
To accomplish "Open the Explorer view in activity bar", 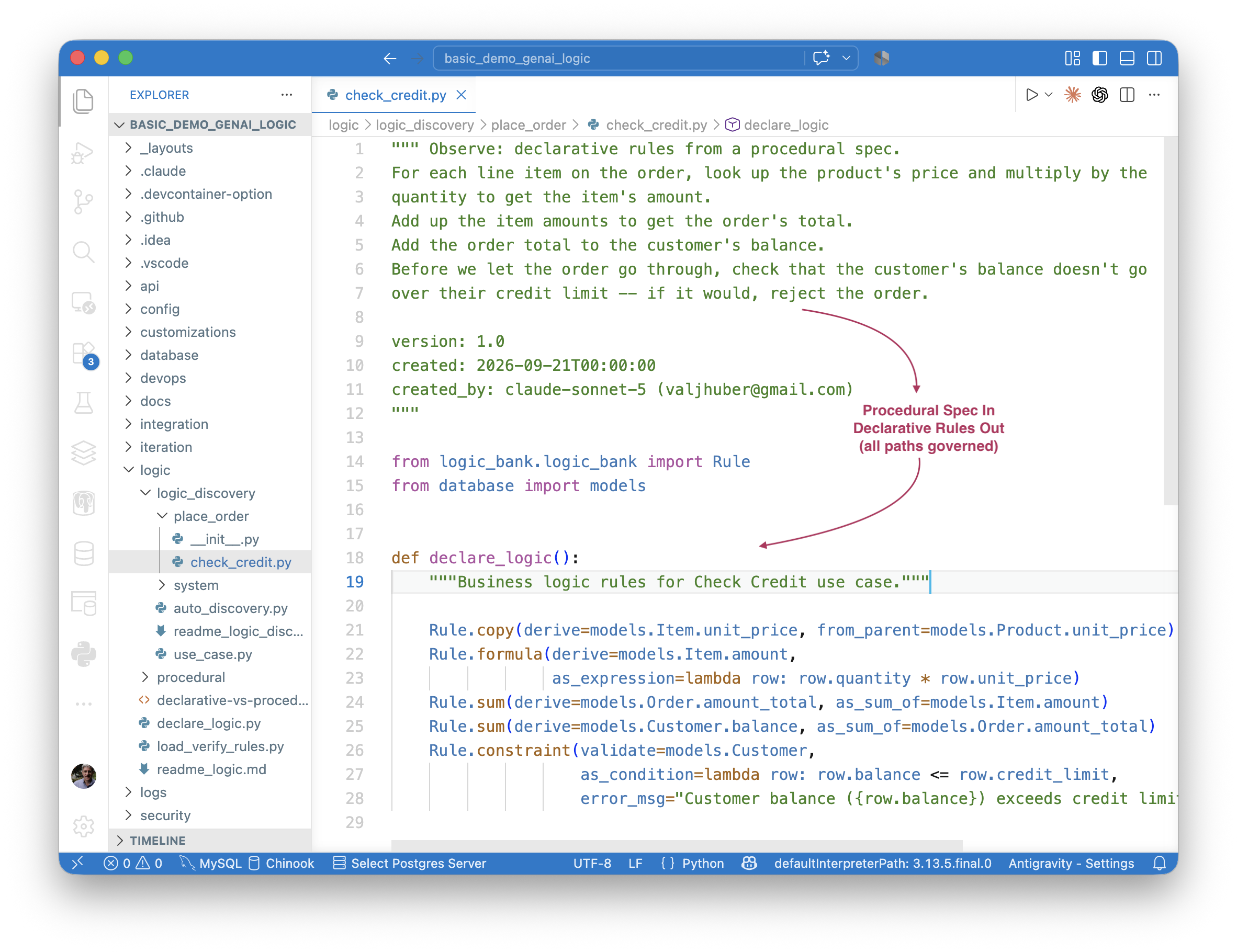I will click(x=83, y=101).
